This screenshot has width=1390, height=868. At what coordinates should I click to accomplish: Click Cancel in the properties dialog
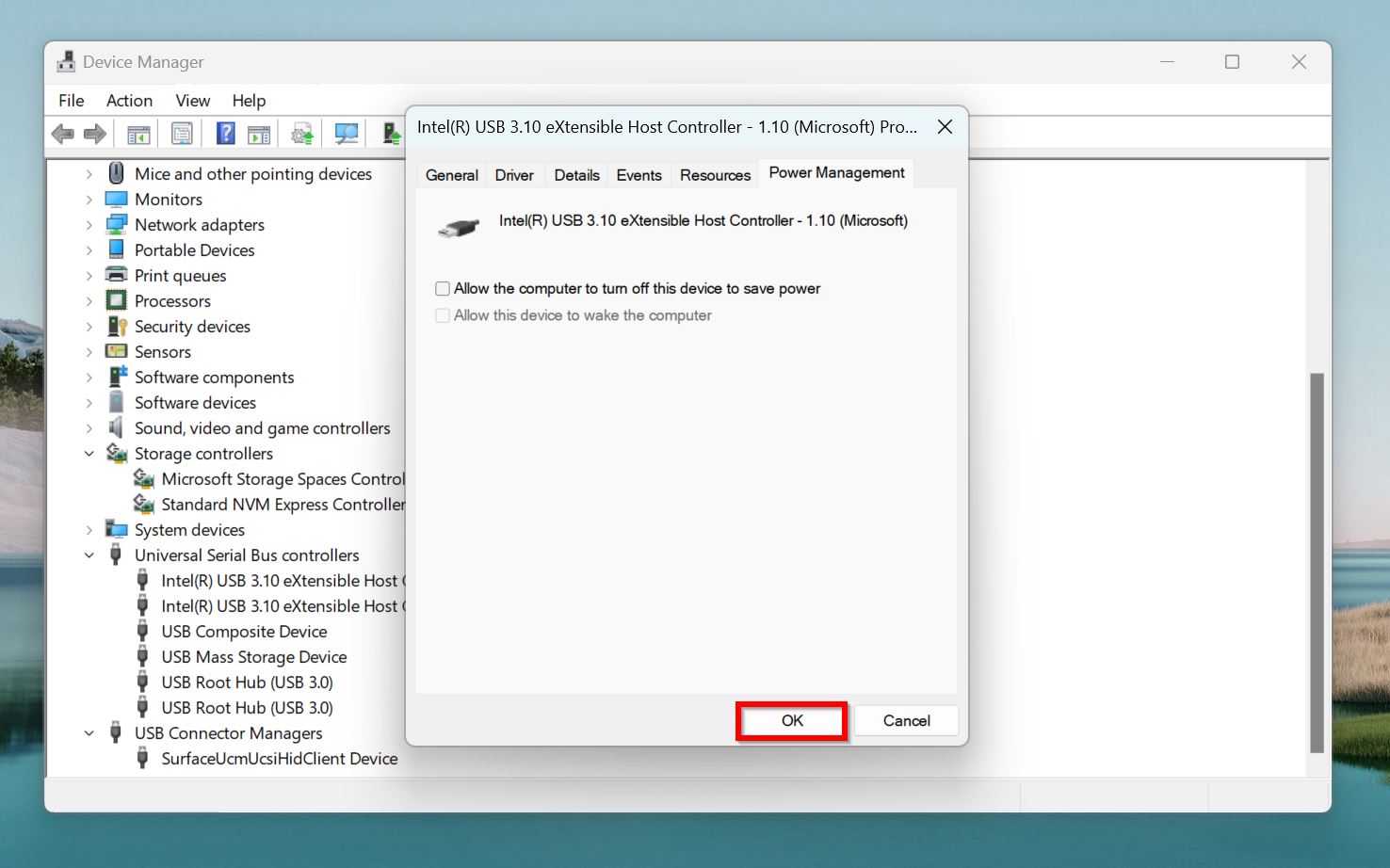(907, 721)
